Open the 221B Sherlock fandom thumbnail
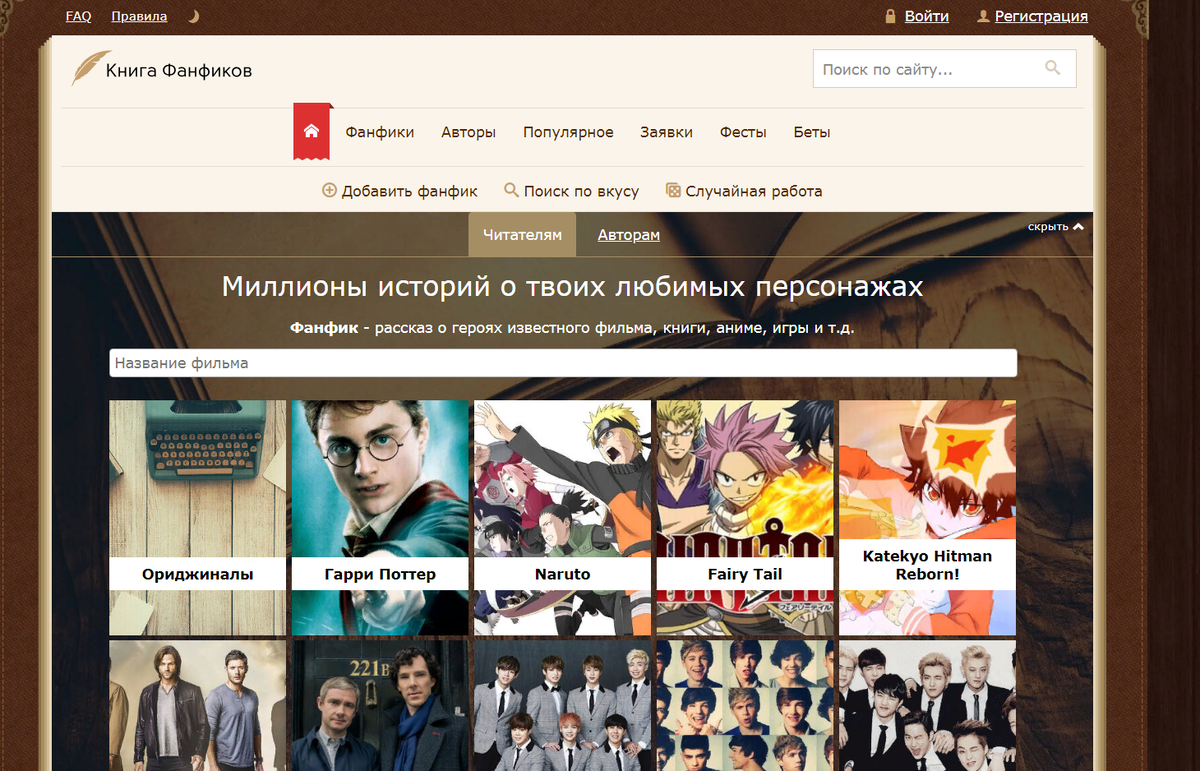Image resolution: width=1200 pixels, height=771 pixels. pyautogui.click(x=380, y=706)
